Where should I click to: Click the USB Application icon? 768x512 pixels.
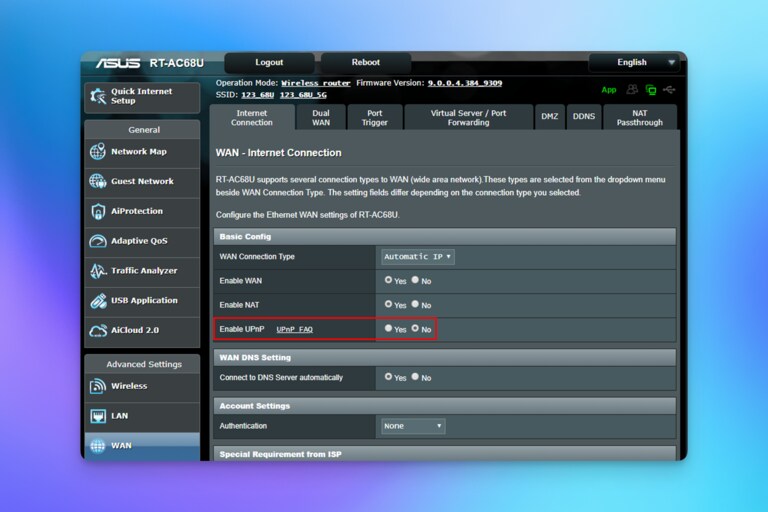98,301
